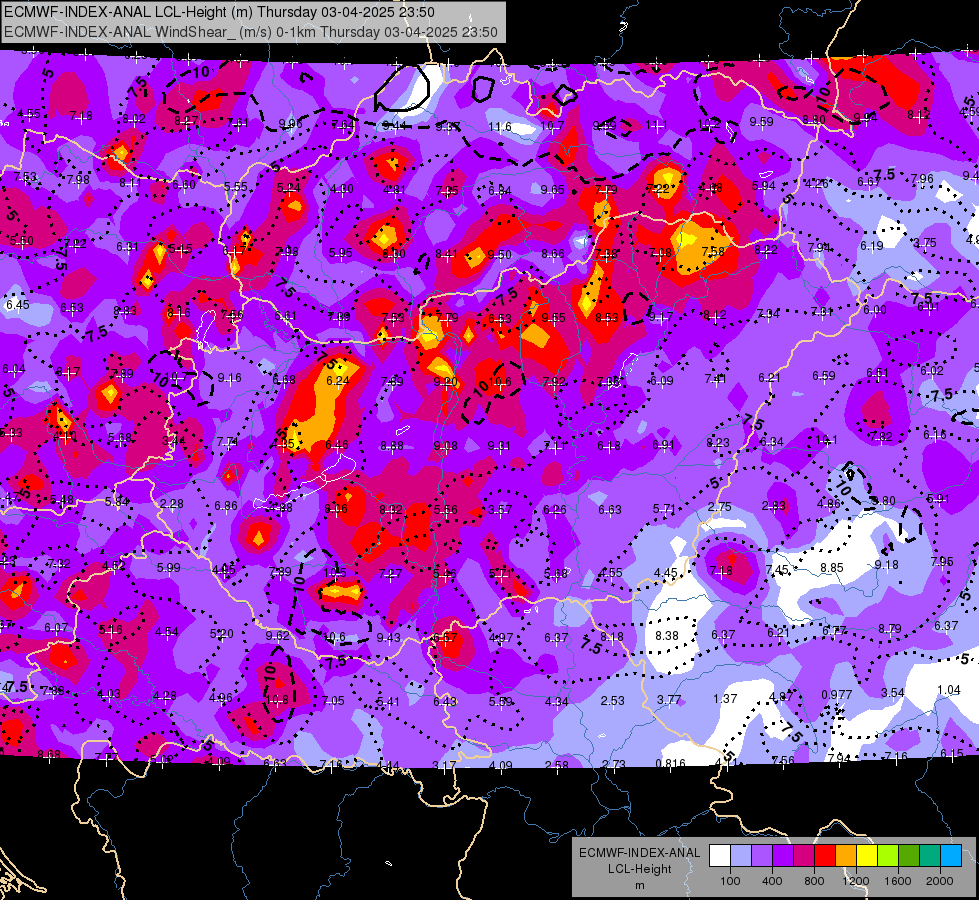This screenshot has height=900, width=979.
Task: Click the legend unit label m
Action: click(639, 885)
